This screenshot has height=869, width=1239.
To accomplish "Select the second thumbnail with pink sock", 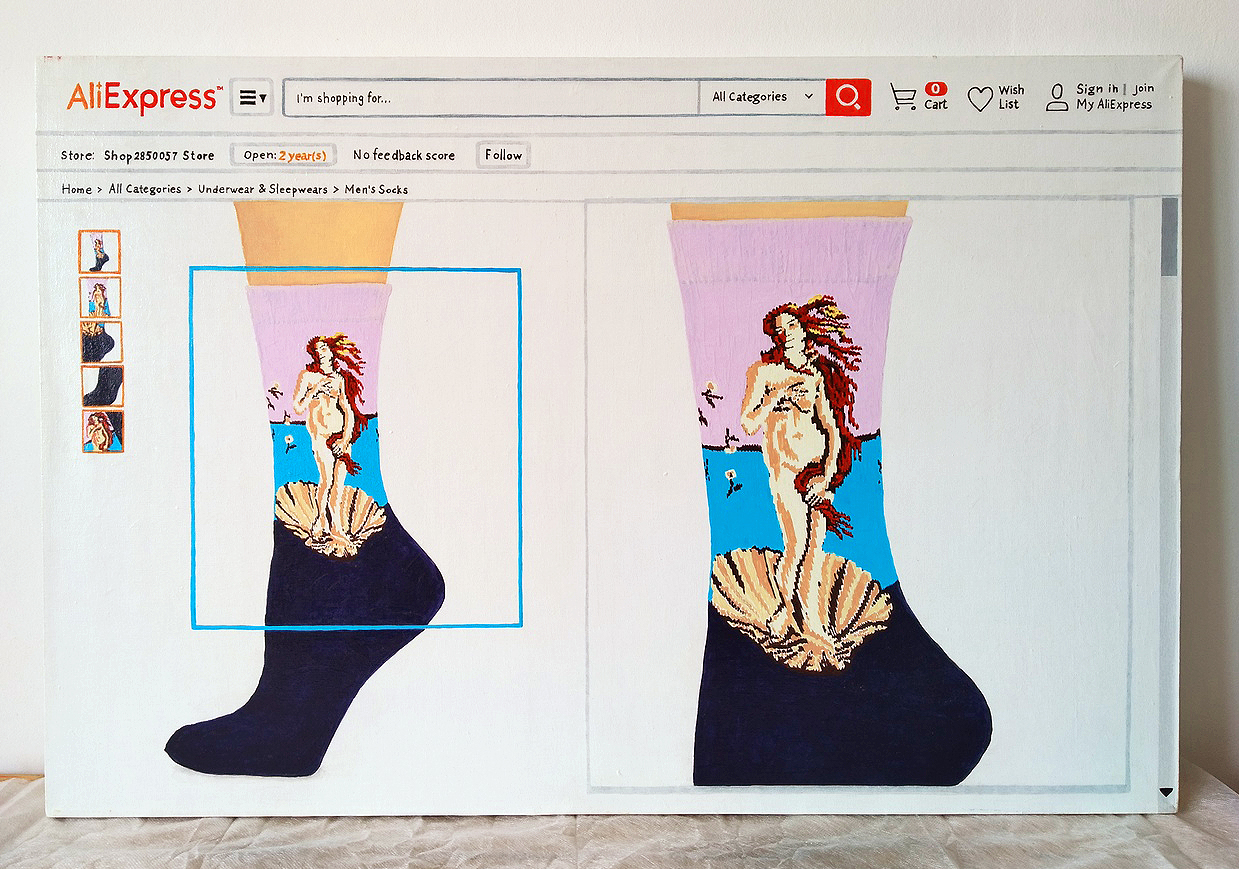I will tap(101, 297).
